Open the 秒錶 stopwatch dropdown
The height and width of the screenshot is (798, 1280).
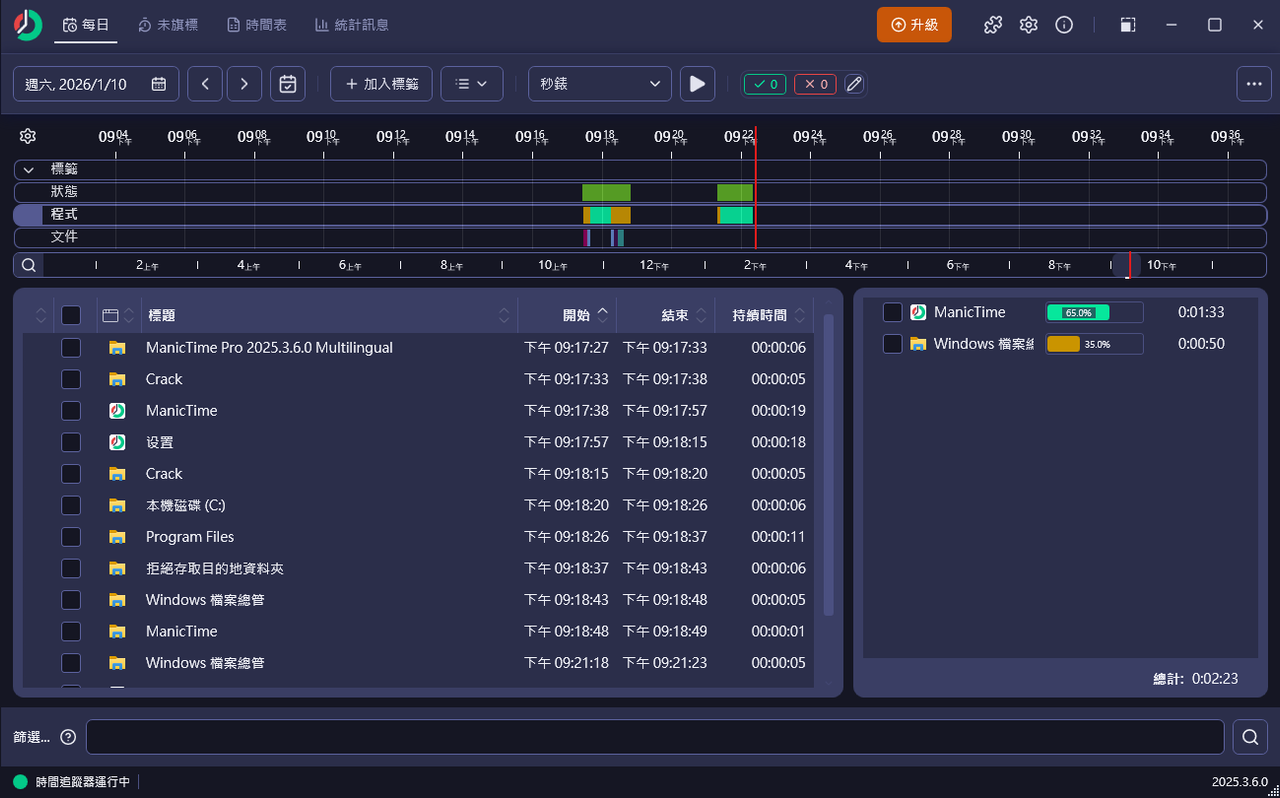coord(600,84)
